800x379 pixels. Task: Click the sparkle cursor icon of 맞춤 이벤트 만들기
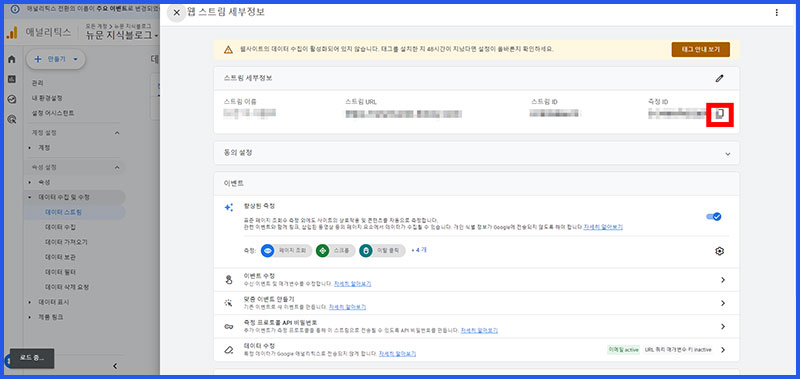(229, 303)
